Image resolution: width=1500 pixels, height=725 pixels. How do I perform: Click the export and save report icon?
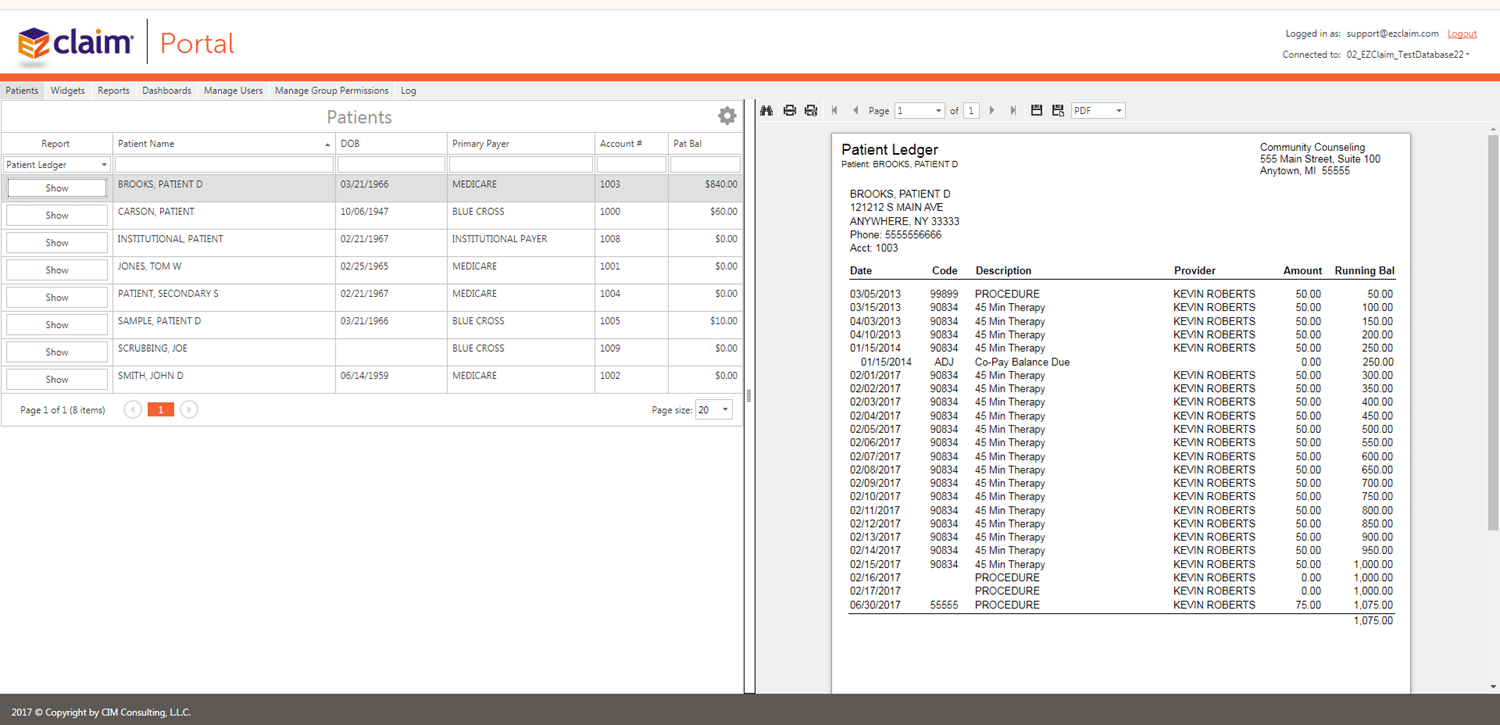point(1036,111)
